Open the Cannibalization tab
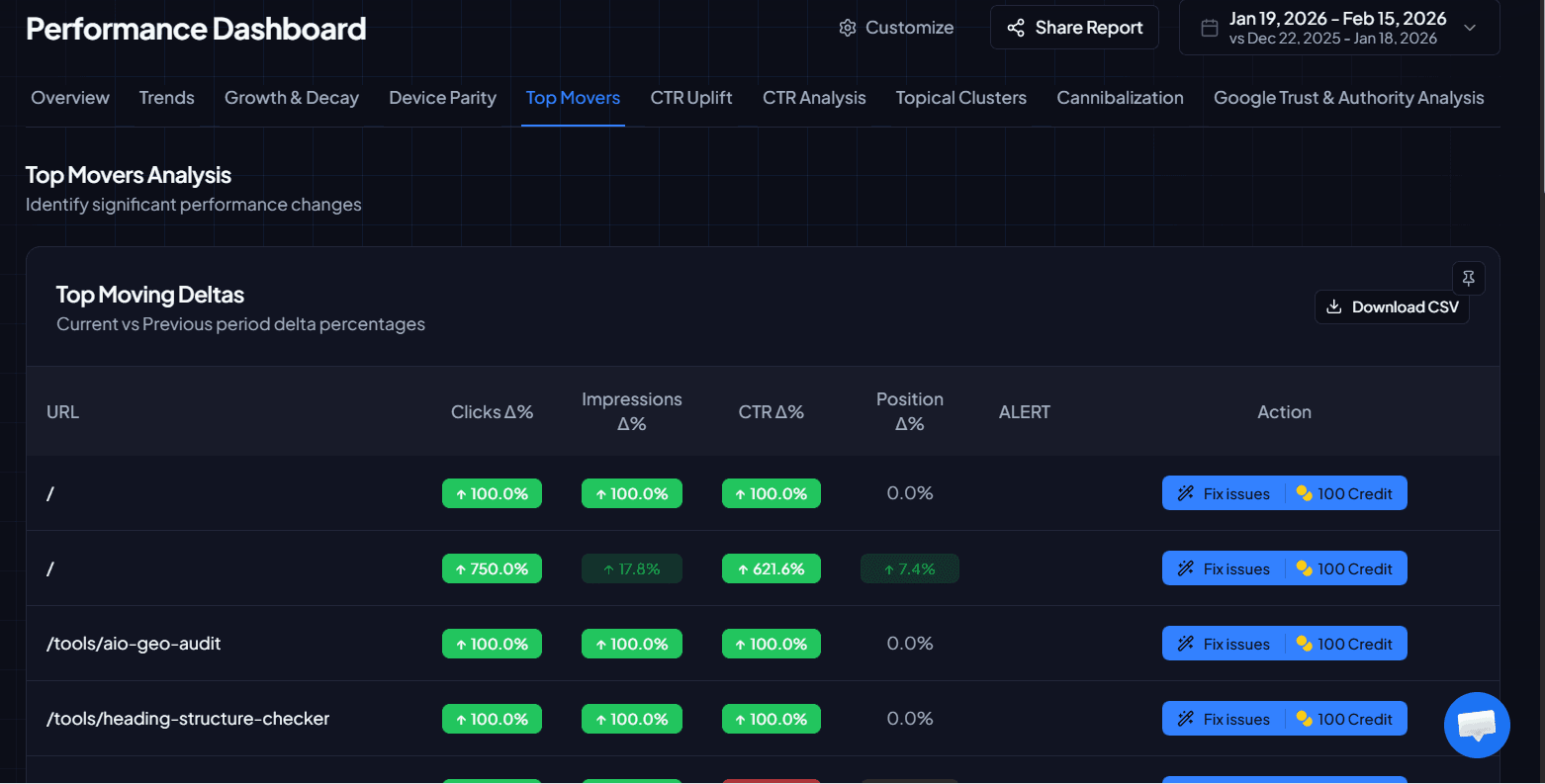 pos(1120,98)
